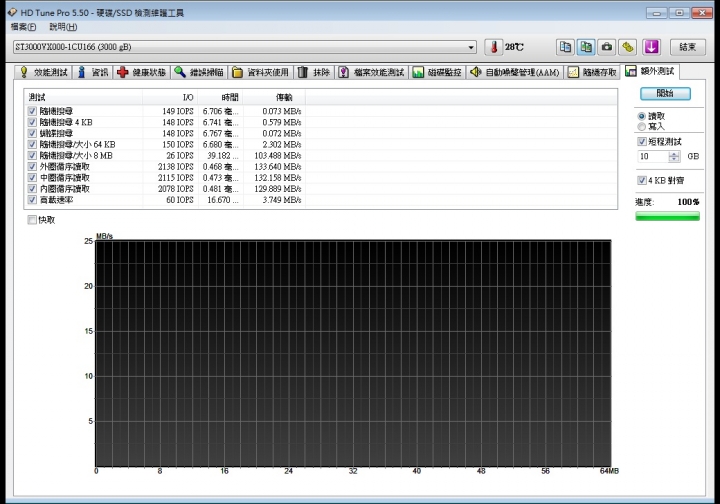Open the 說明(H) menu
The image size is (720, 504).
pyautogui.click(x=63, y=27)
